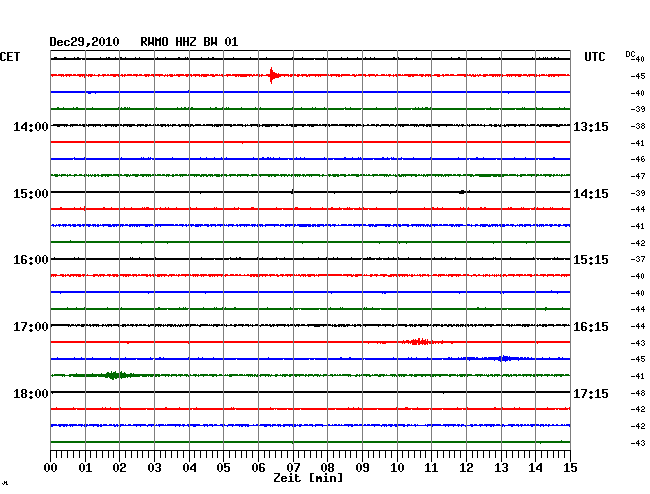The height and width of the screenshot is (494, 650).
Task: Select the station label RWMO HHZ BW 01
Action: 189,42
